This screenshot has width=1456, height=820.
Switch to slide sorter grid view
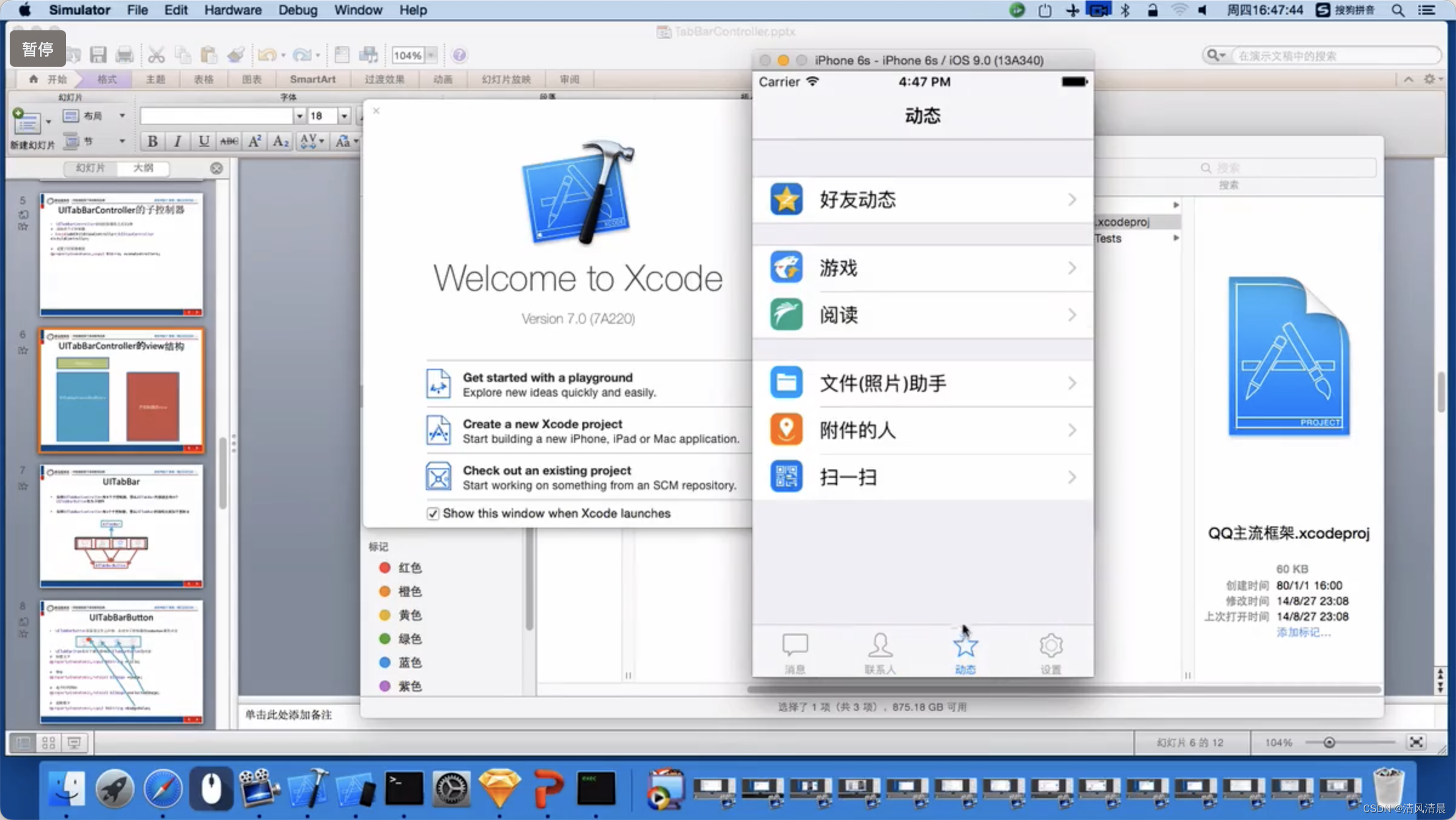(49, 742)
